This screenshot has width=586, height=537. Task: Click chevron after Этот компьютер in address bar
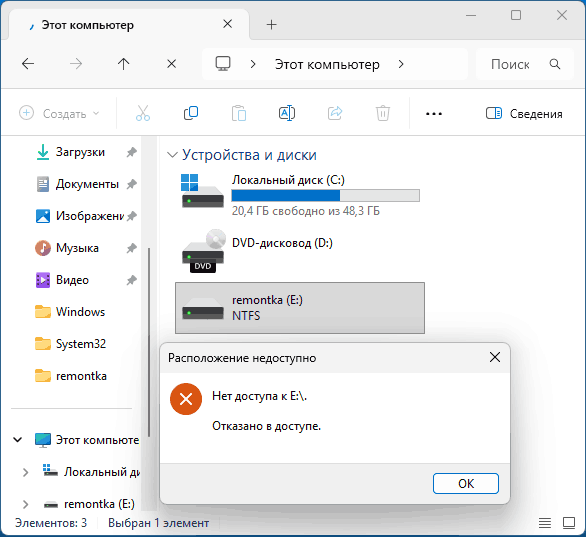click(x=401, y=64)
